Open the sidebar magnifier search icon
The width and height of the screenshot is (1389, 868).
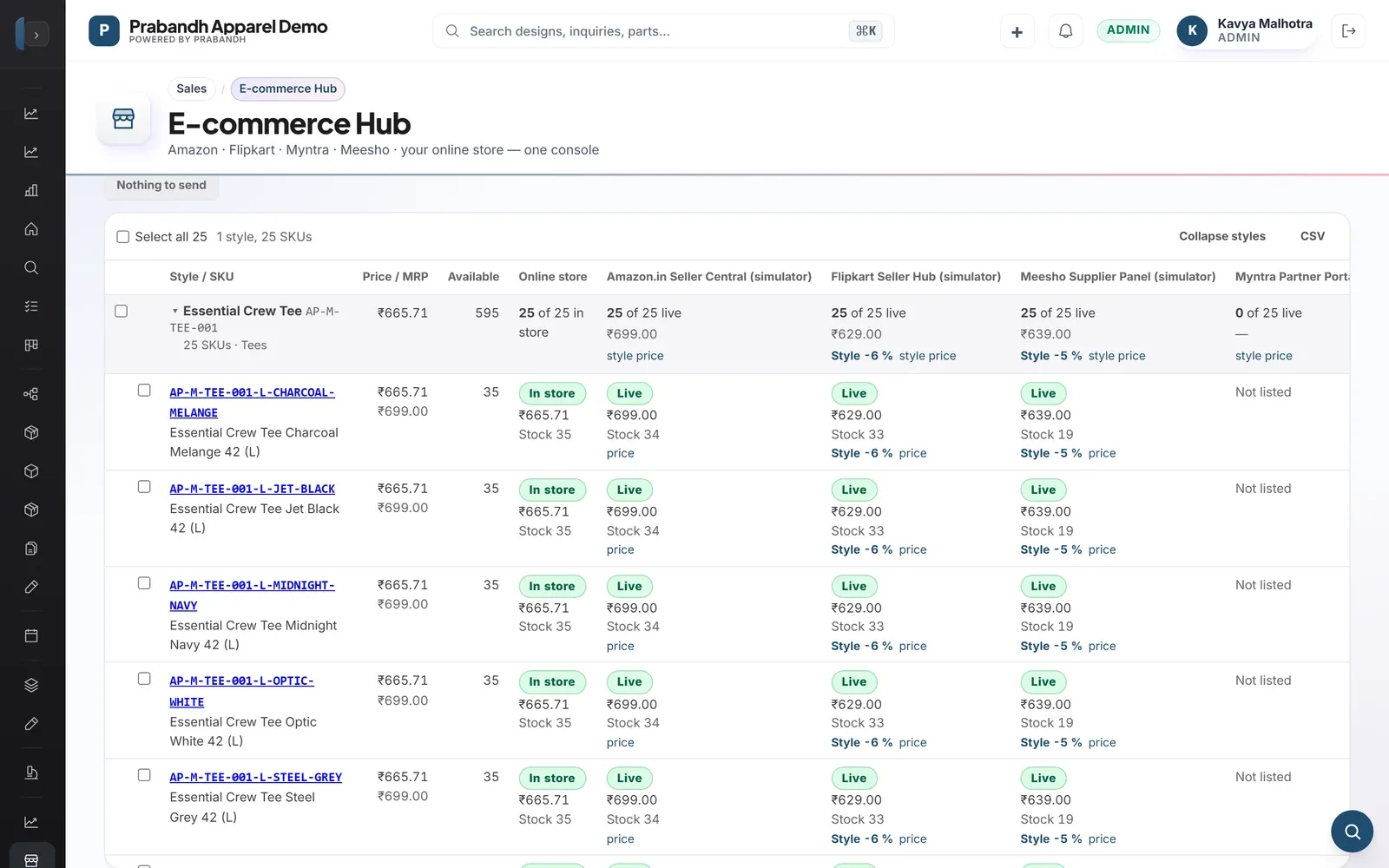click(31, 267)
